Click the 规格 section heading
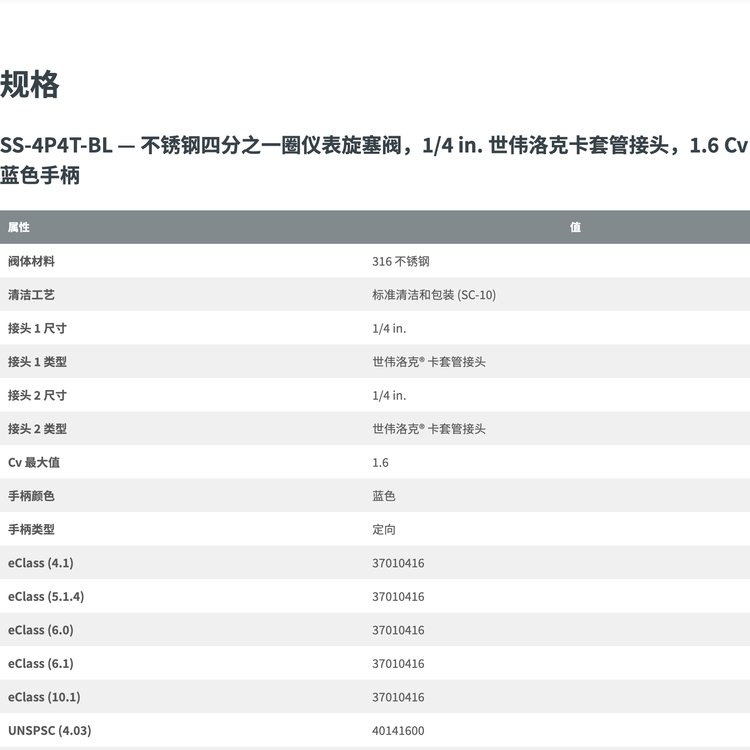 30,85
